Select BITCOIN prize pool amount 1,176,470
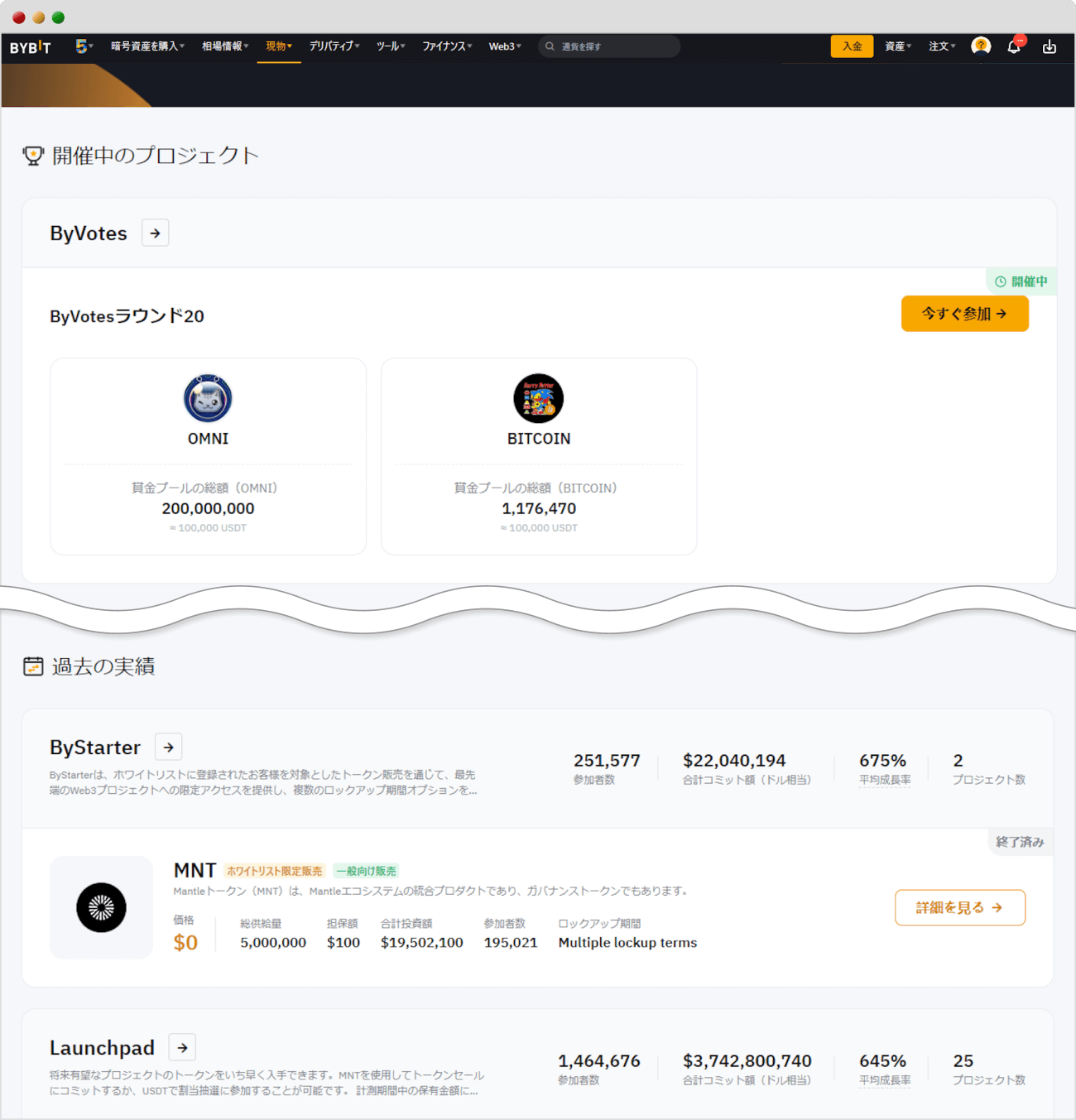The image size is (1076, 1120). [x=539, y=508]
